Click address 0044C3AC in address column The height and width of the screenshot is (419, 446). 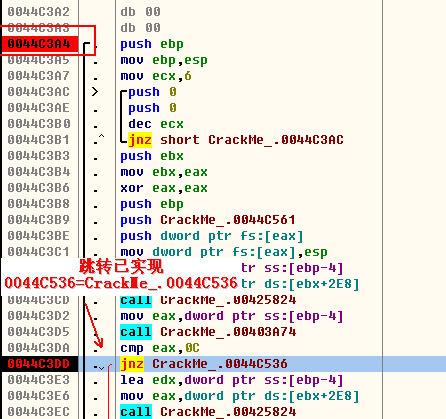[39, 92]
